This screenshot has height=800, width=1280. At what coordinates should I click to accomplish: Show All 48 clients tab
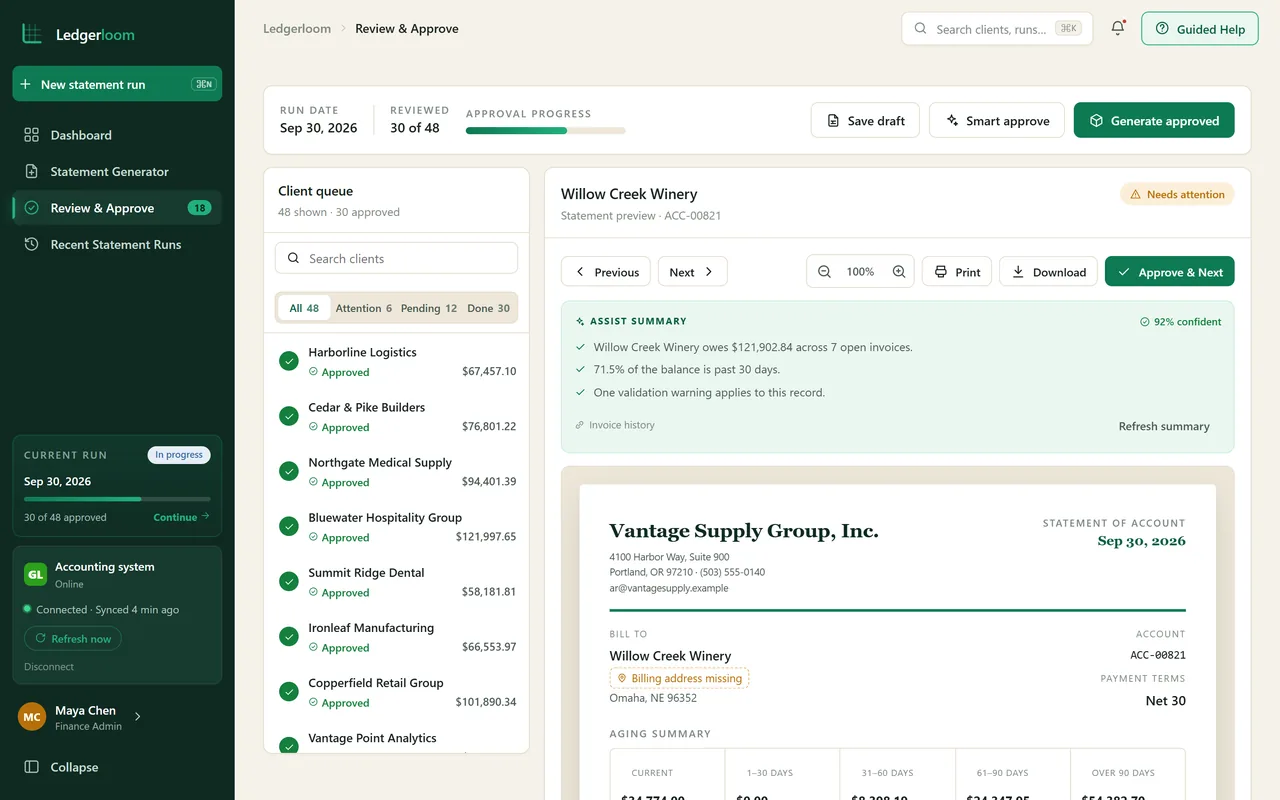pyautogui.click(x=304, y=308)
